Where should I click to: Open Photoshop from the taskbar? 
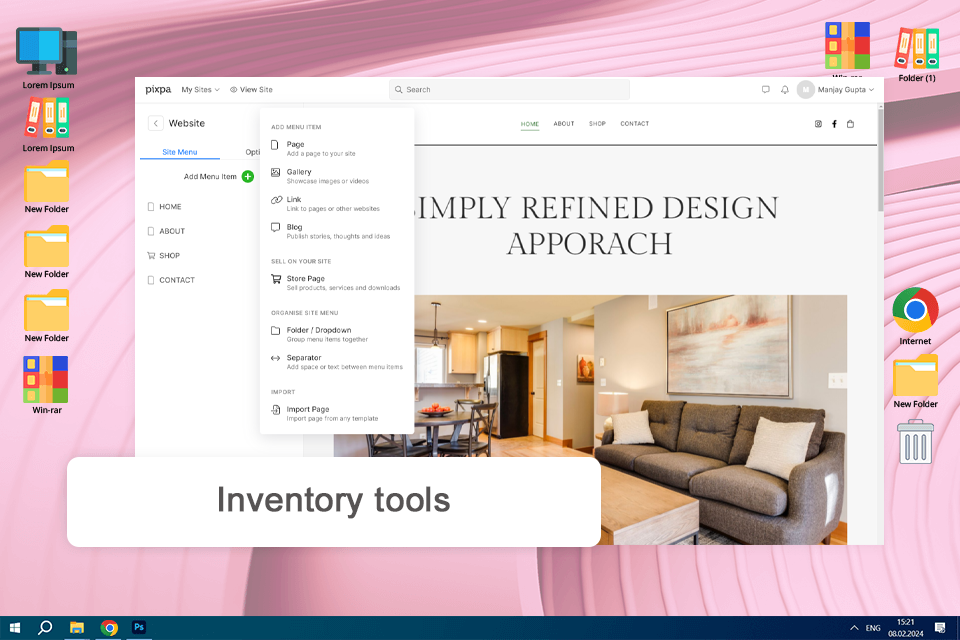coord(139,628)
